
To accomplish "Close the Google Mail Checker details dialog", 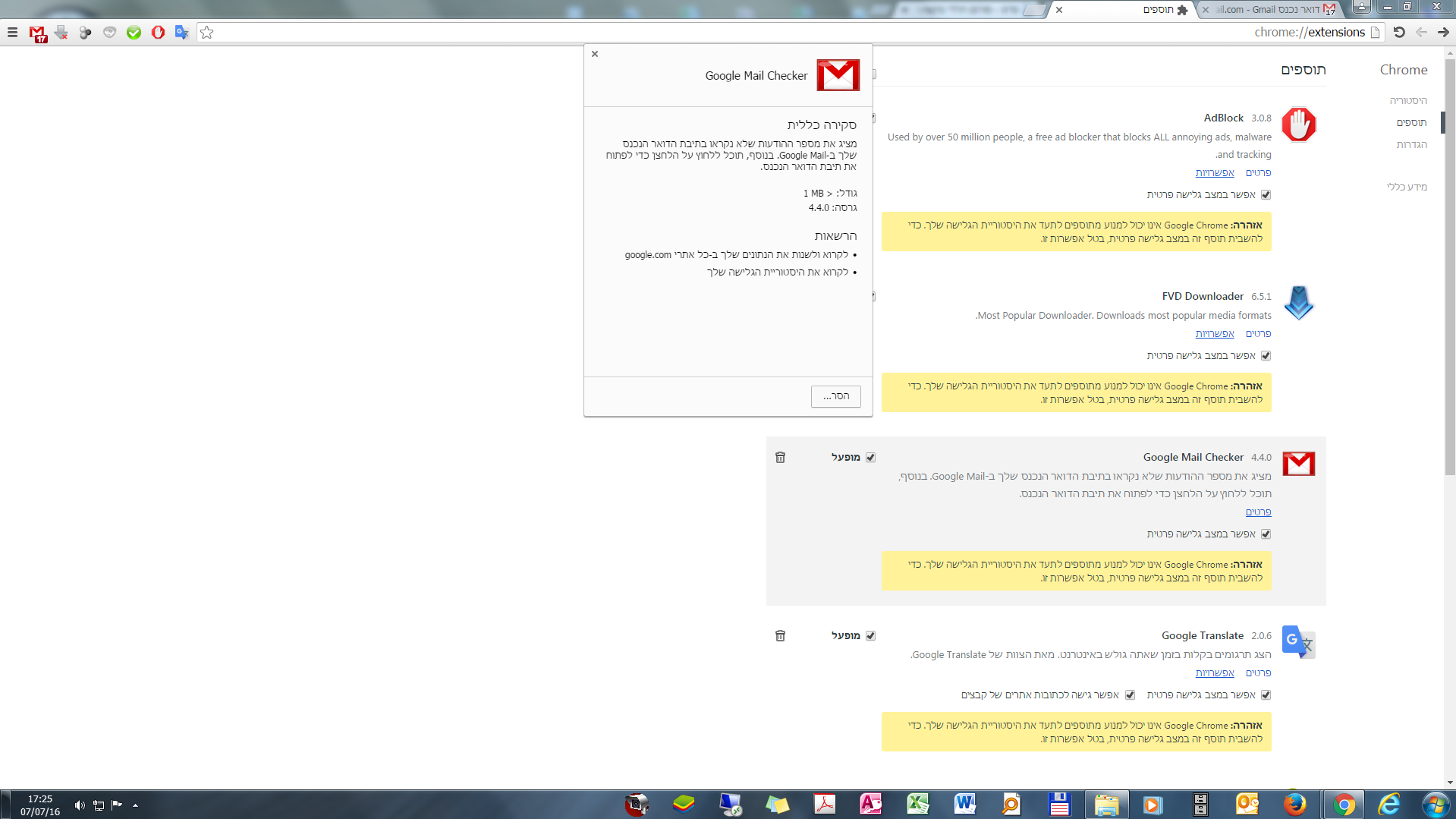I will [x=595, y=54].
